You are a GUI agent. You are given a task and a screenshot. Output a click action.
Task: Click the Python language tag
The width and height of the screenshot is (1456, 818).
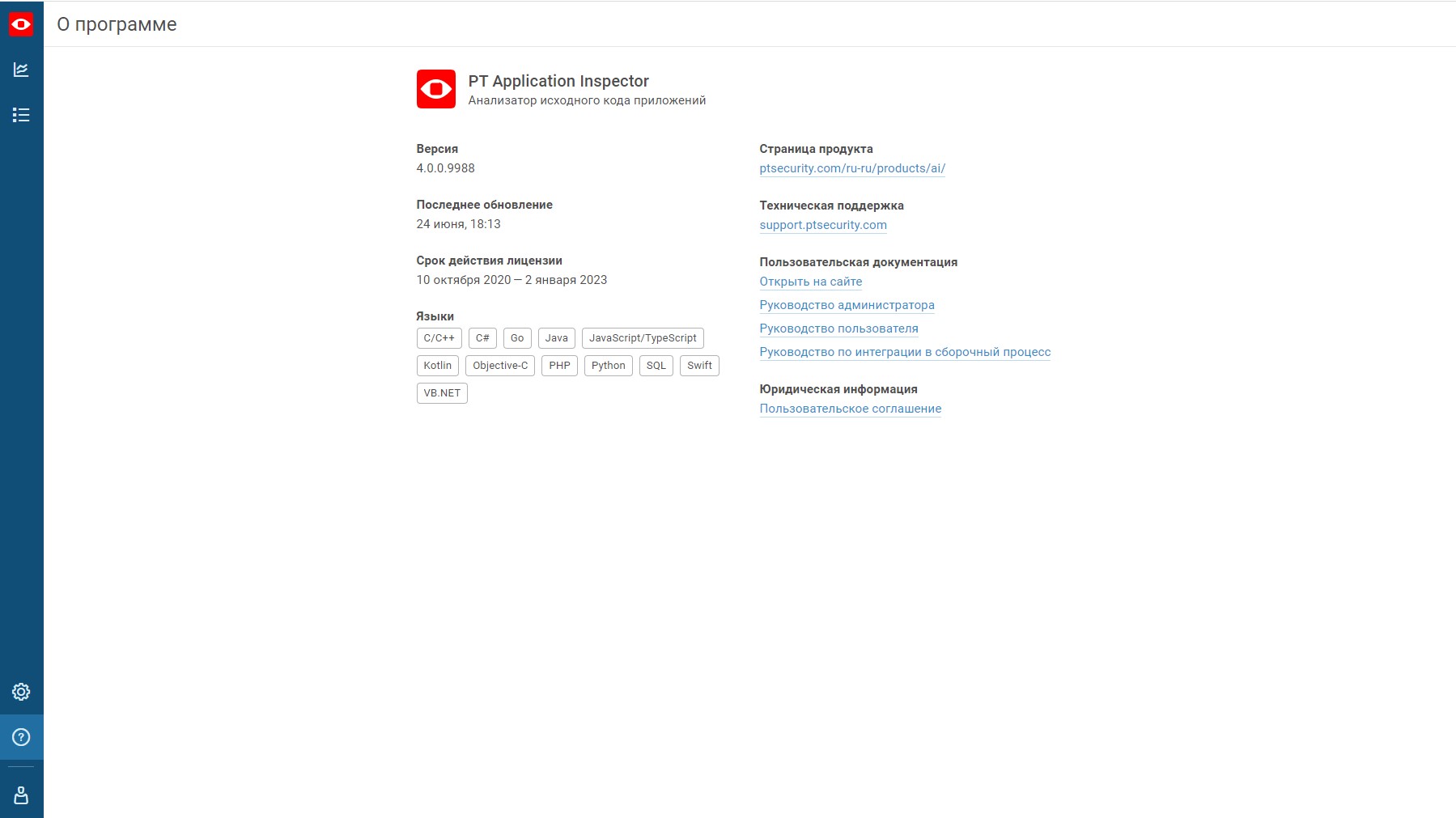point(609,366)
